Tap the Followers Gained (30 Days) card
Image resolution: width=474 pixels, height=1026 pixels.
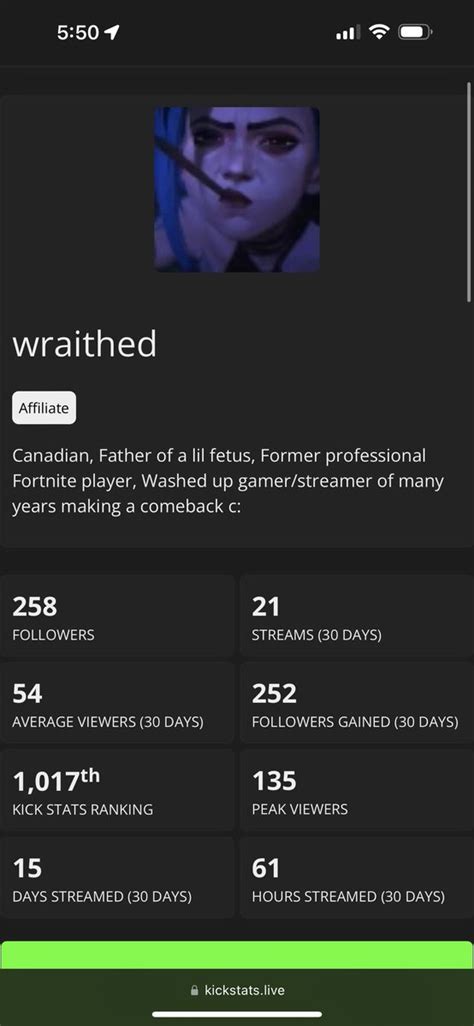click(357, 703)
